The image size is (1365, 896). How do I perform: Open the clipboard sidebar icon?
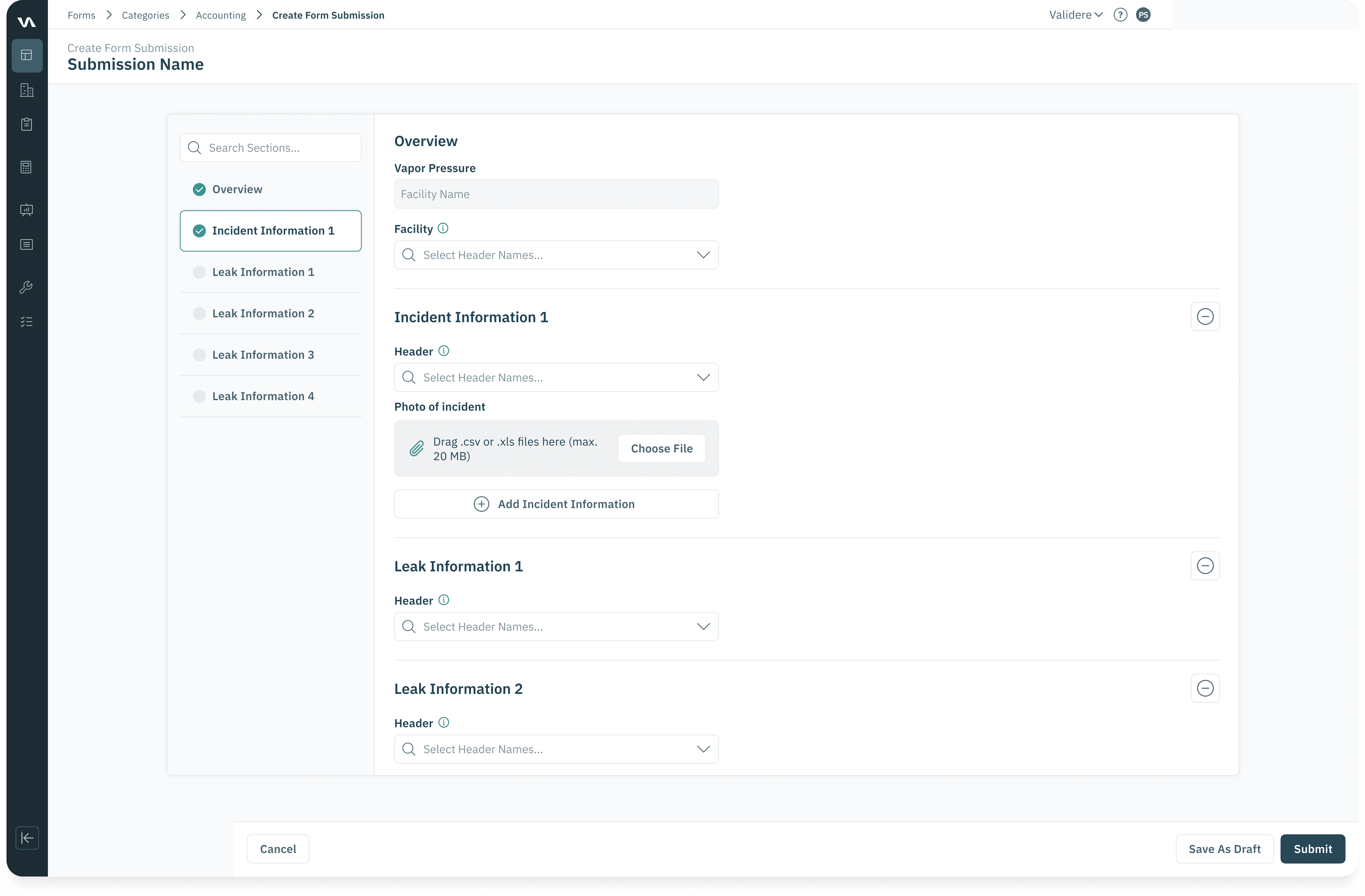pyautogui.click(x=26, y=124)
